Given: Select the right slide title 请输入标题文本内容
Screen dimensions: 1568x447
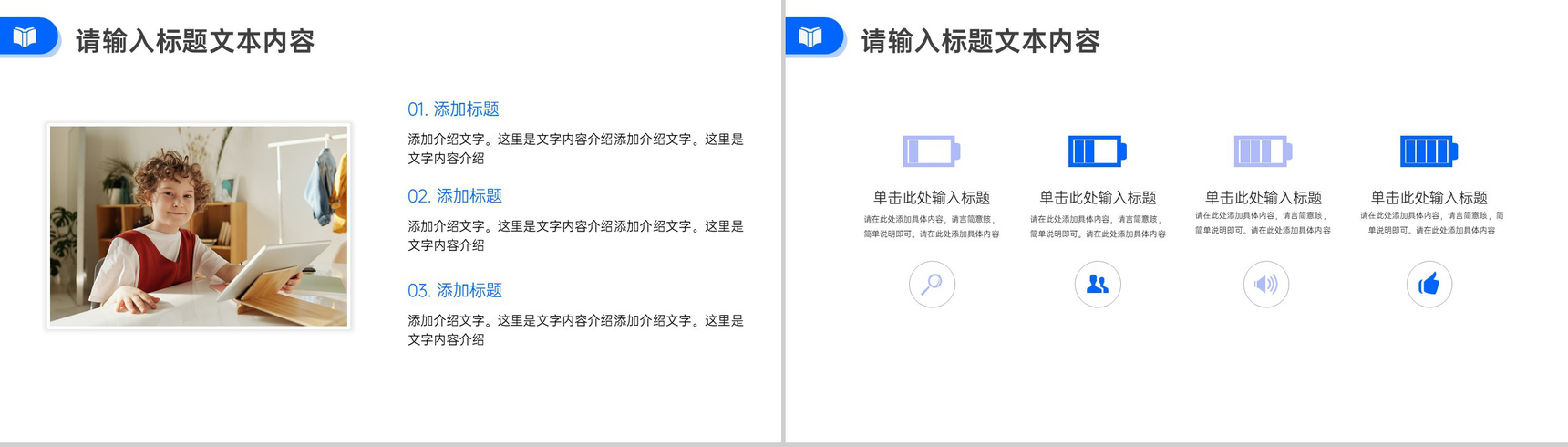Looking at the screenshot, I should coord(981,41).
